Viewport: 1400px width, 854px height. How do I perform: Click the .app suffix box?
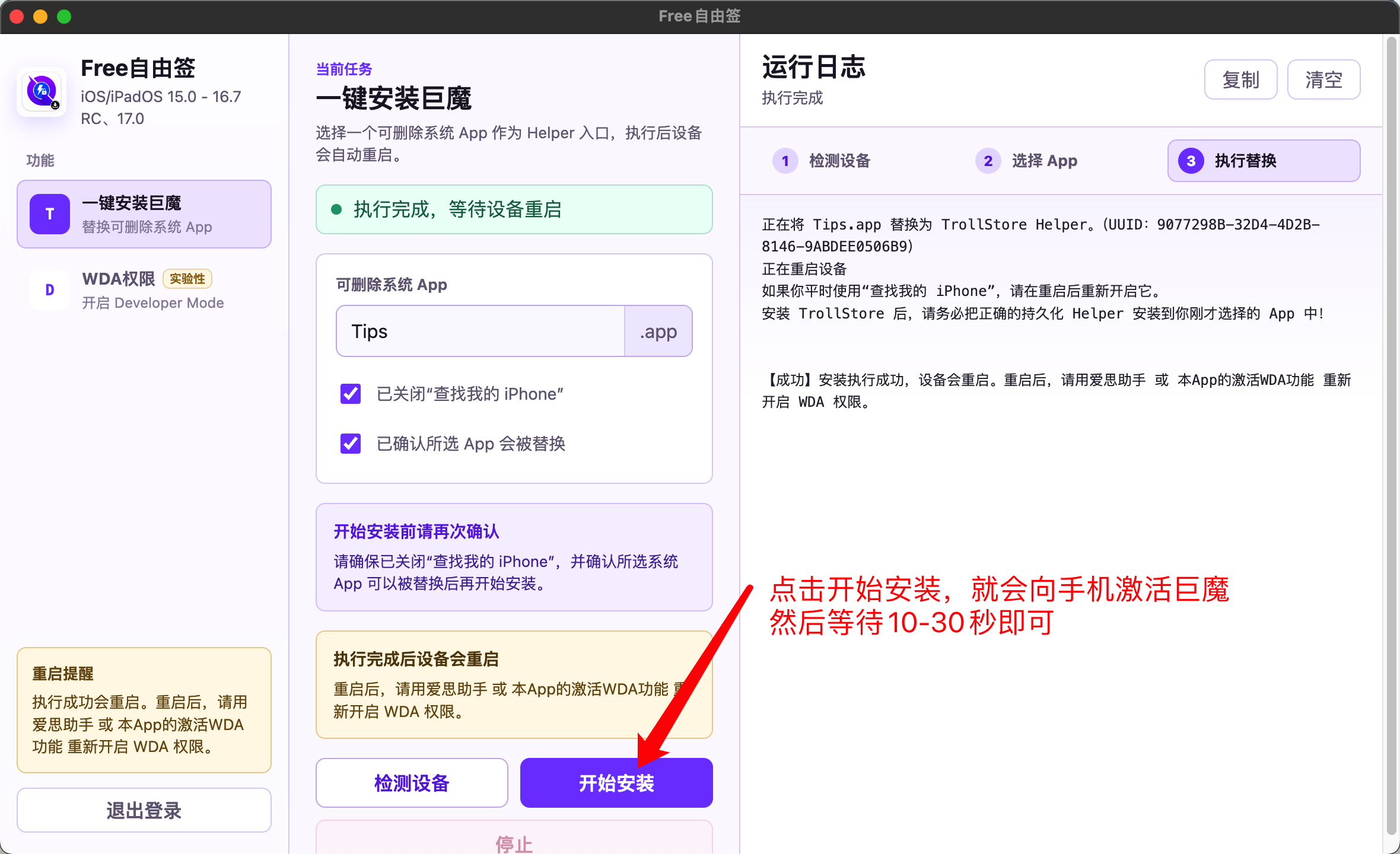[658, 331]
